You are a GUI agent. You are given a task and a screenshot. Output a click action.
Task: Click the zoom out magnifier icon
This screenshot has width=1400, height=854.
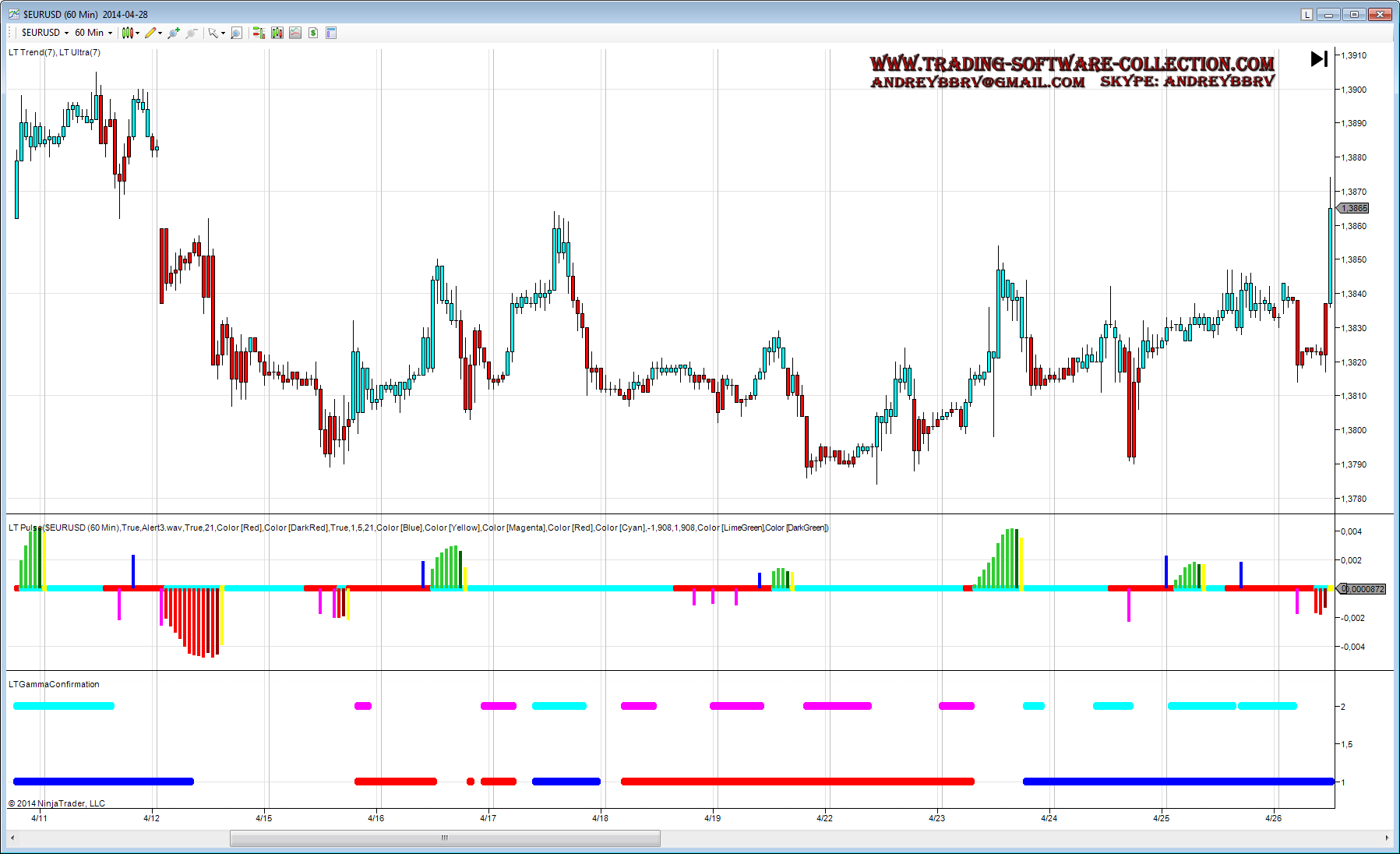tap(191, 33)
